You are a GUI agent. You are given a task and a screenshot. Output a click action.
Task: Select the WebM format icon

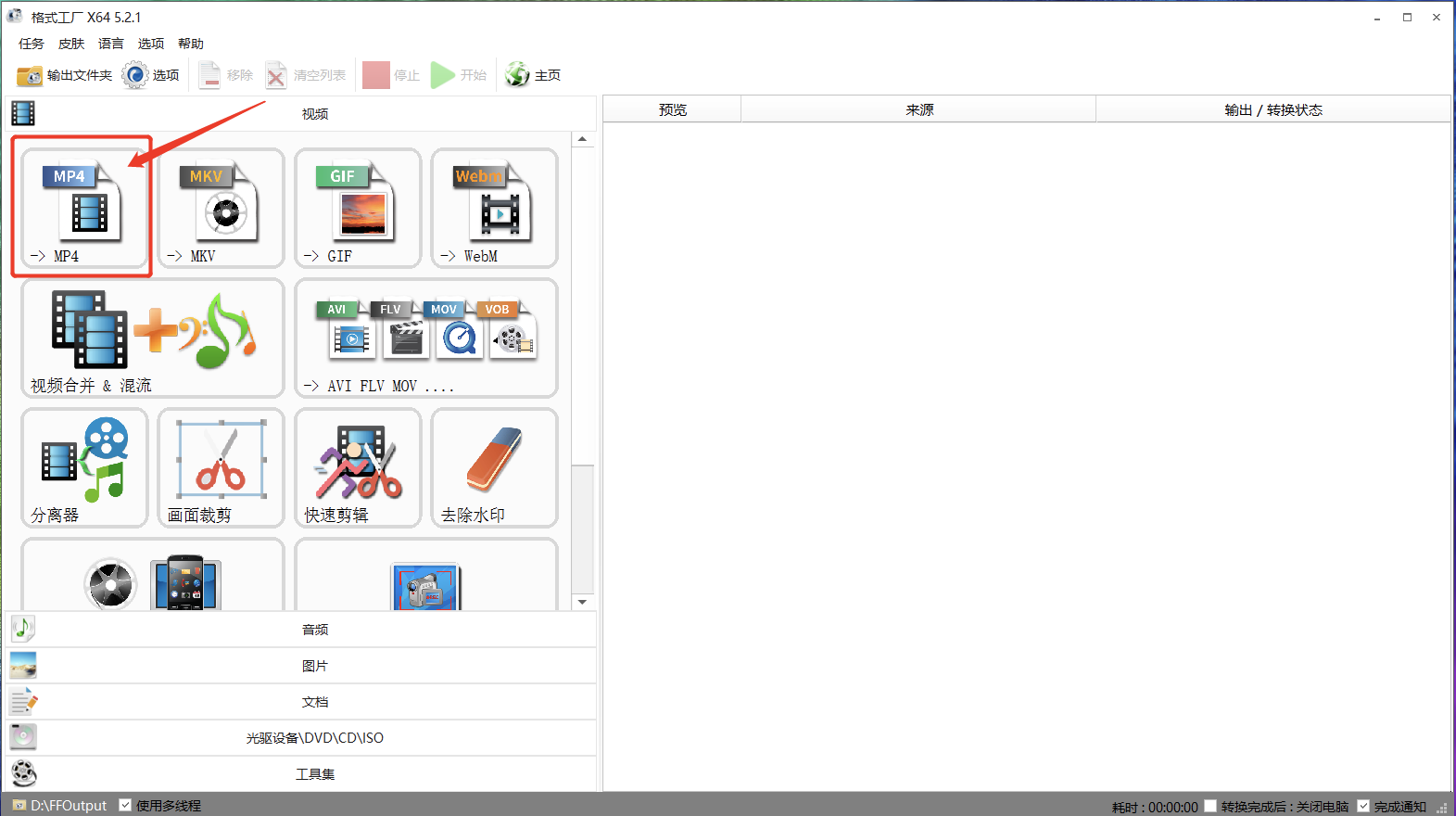click(494, 209)
